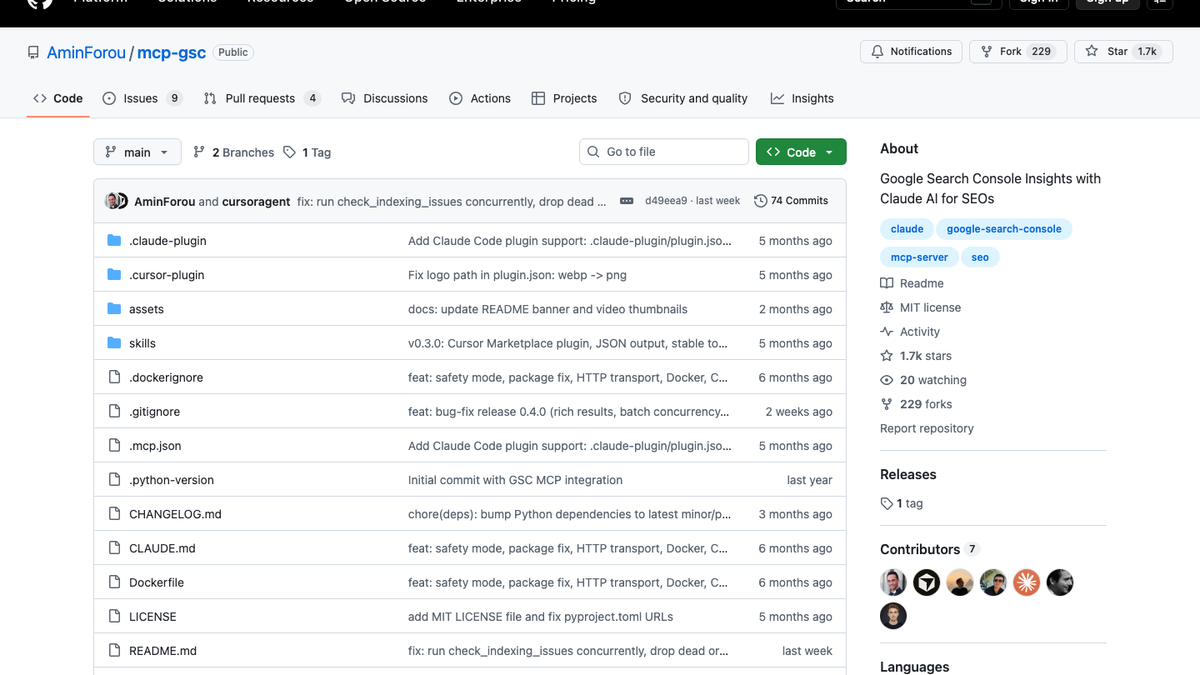Click AminForou avatar in commit row

pyautogui.click(x=111, y=201)
